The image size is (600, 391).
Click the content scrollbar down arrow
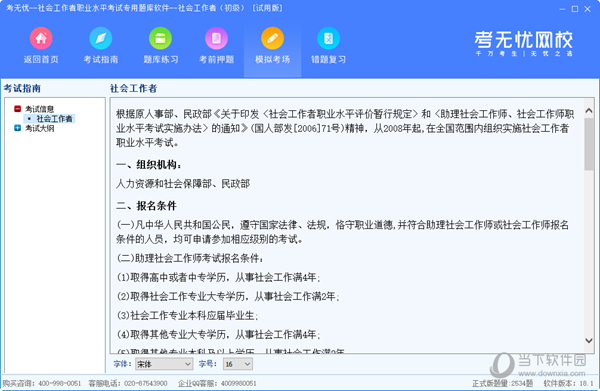click(x=589, y=340)
